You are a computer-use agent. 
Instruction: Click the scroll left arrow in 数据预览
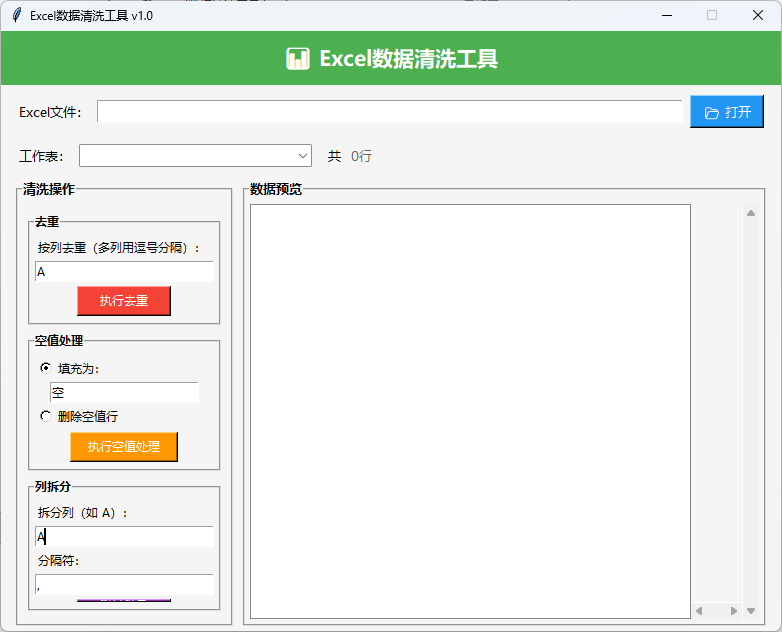pos(699,611)
